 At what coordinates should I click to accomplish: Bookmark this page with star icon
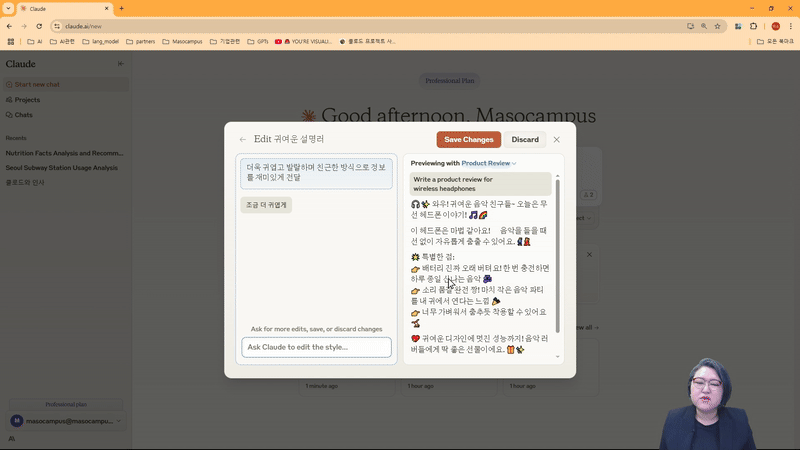pos(717,26)
